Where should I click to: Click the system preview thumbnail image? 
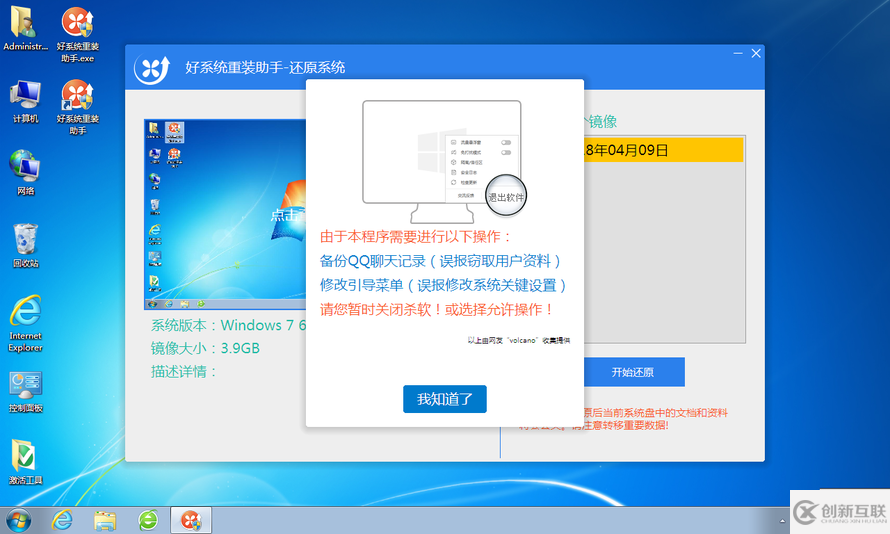point(225,214)
